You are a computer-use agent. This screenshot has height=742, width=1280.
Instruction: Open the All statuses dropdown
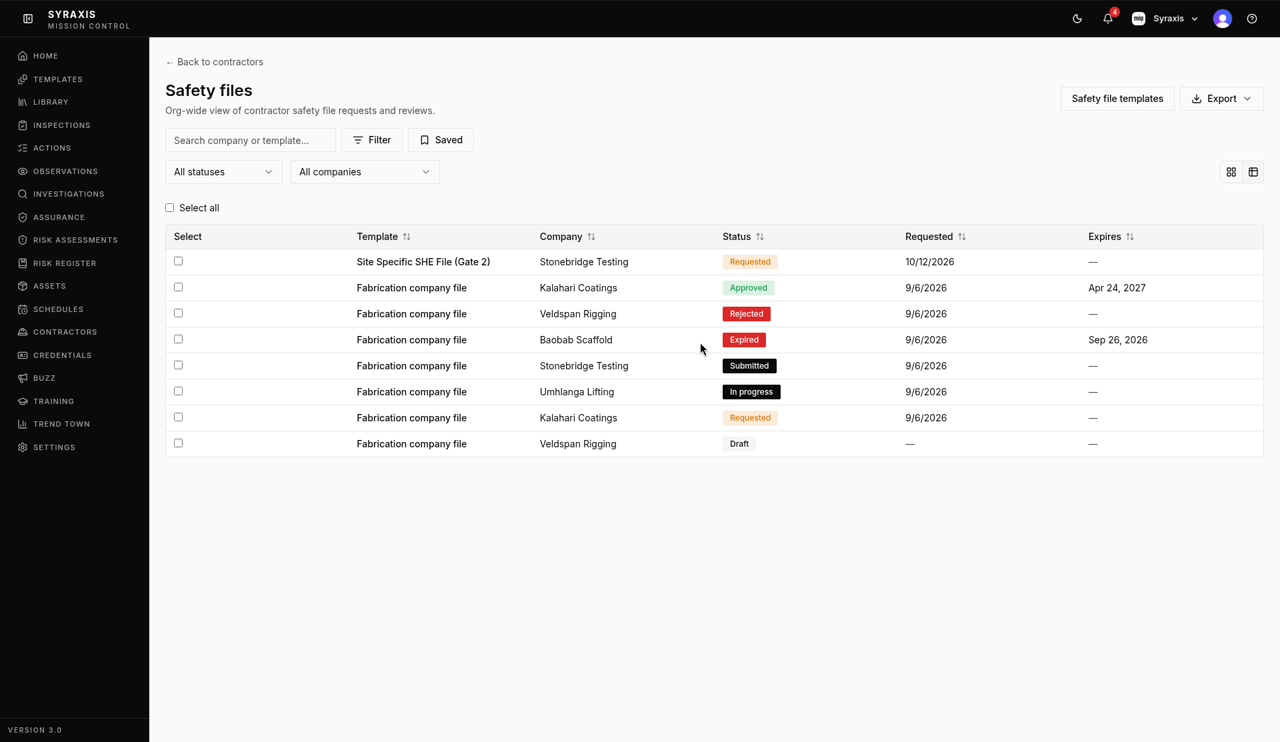[224, 172]
